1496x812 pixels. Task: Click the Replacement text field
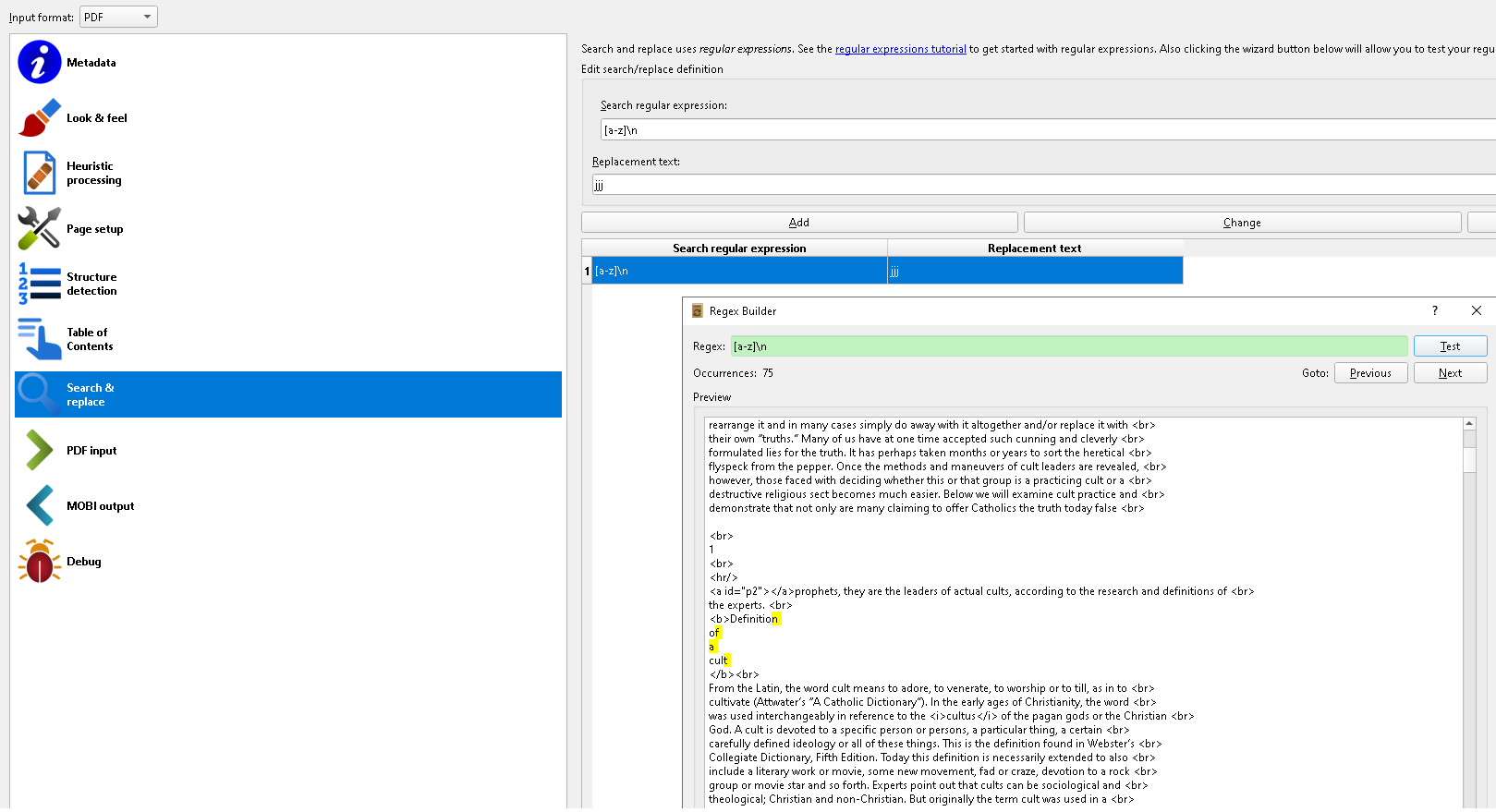coord(1044,186)
